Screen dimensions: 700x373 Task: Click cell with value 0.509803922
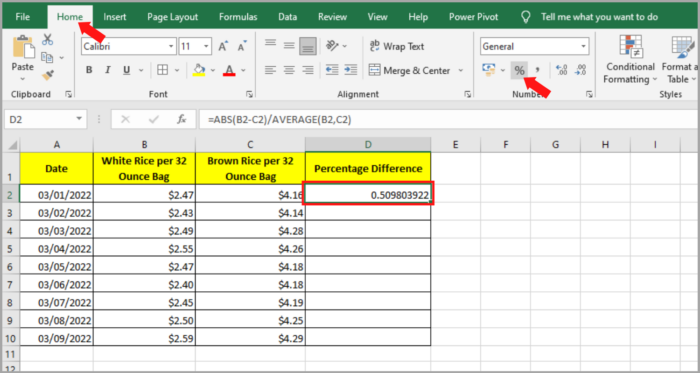point(368,195)
